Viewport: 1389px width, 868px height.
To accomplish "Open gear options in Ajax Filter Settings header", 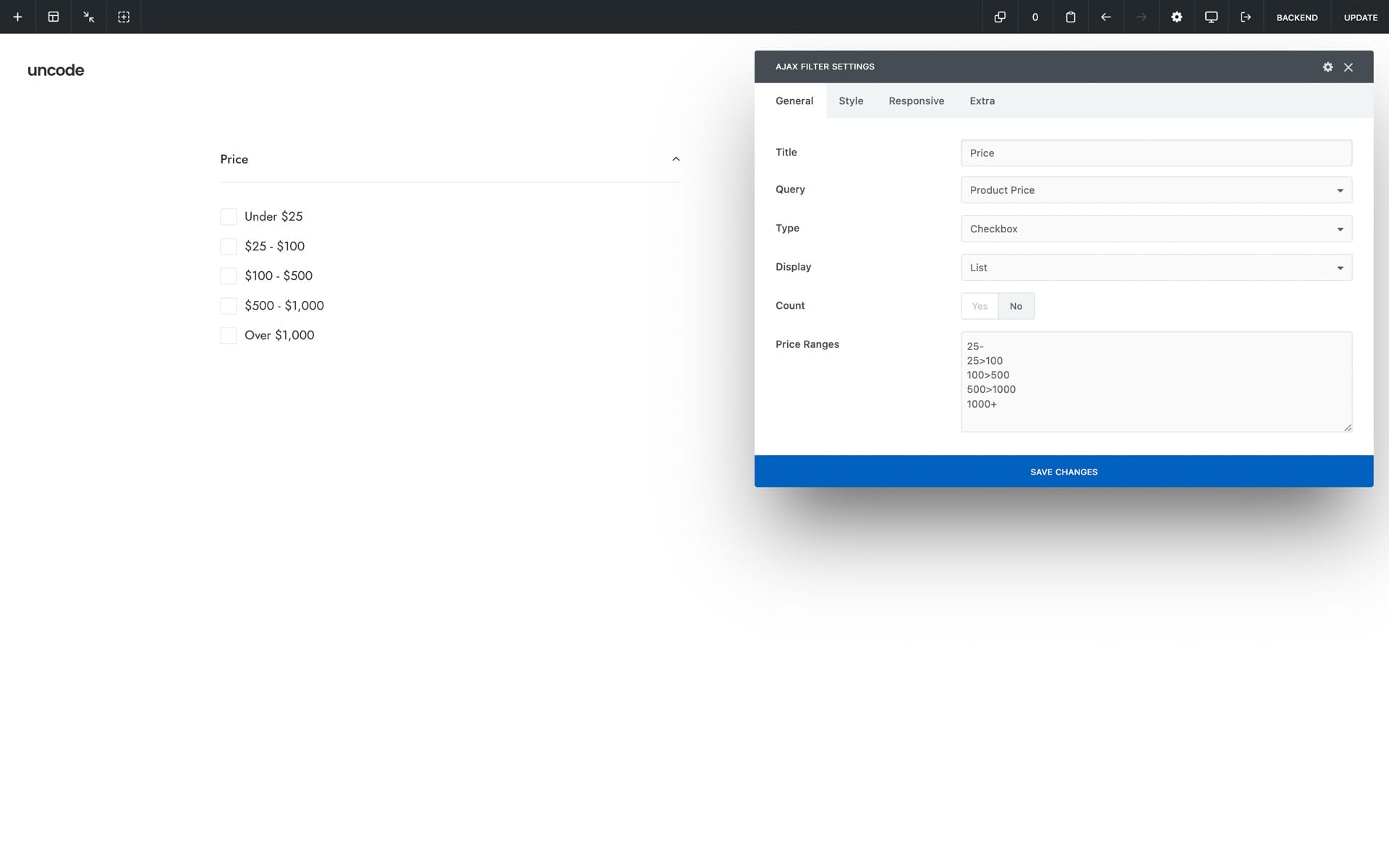I will coord(1328,67).
